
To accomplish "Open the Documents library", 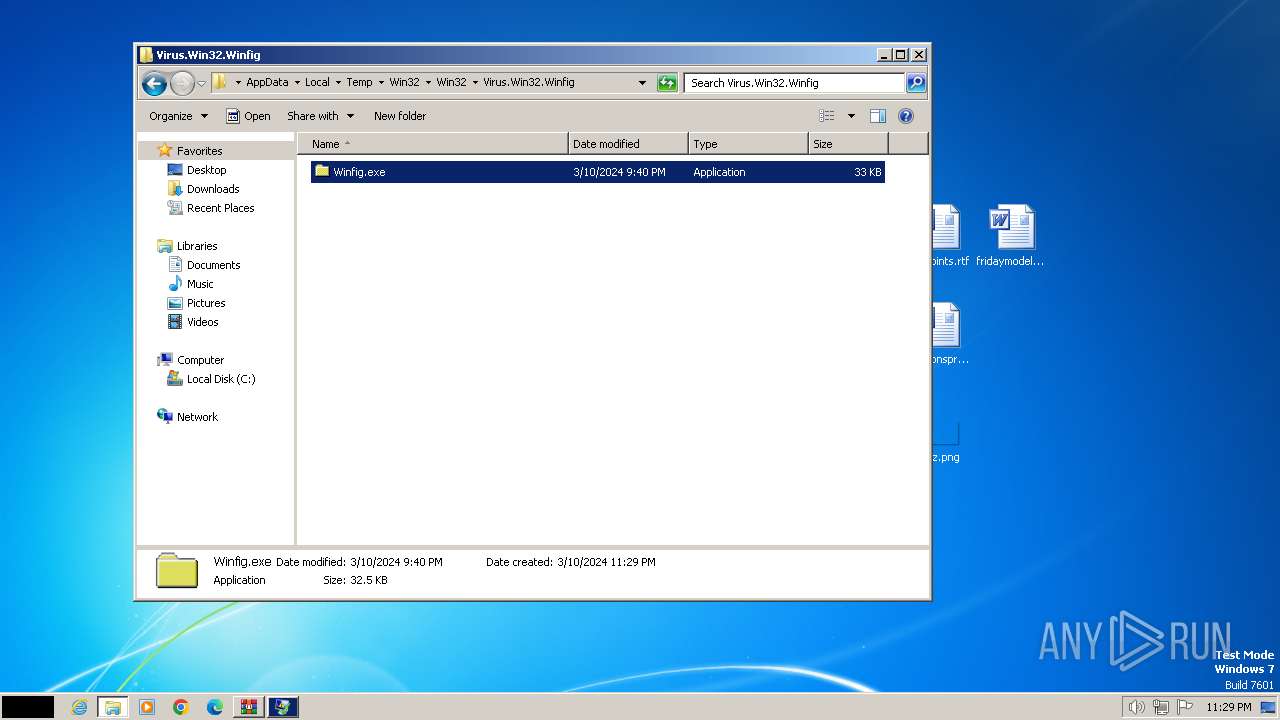I will click(213, 265).
